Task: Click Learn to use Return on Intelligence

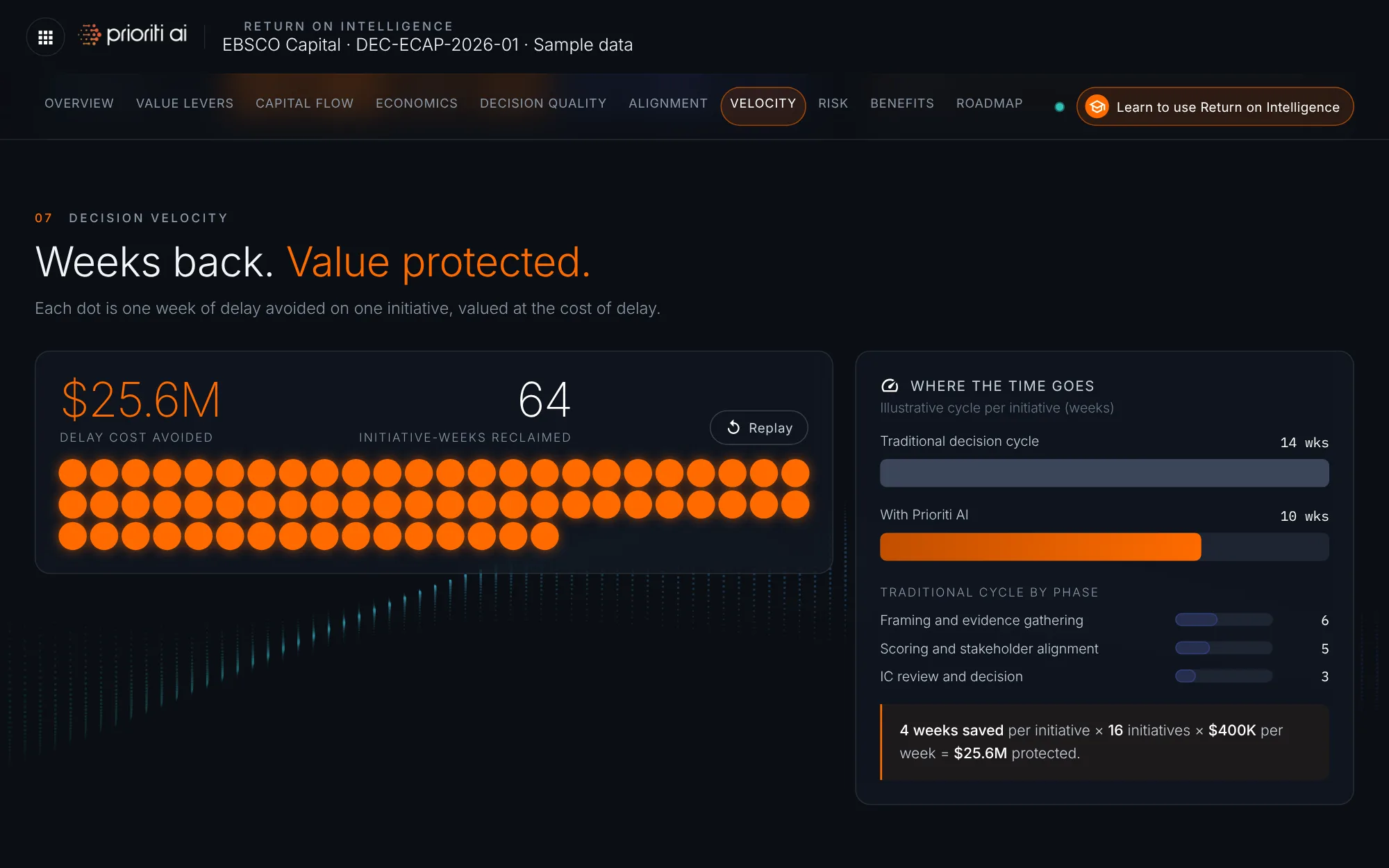Action: point(1215,106)
